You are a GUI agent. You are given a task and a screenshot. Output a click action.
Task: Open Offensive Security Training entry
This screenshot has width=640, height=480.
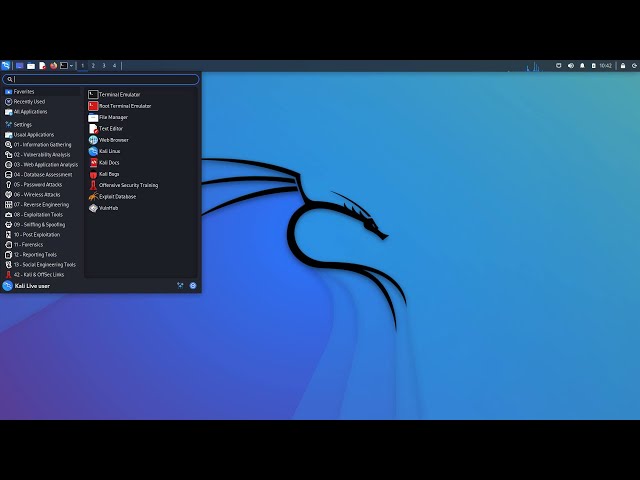[141, 185]
